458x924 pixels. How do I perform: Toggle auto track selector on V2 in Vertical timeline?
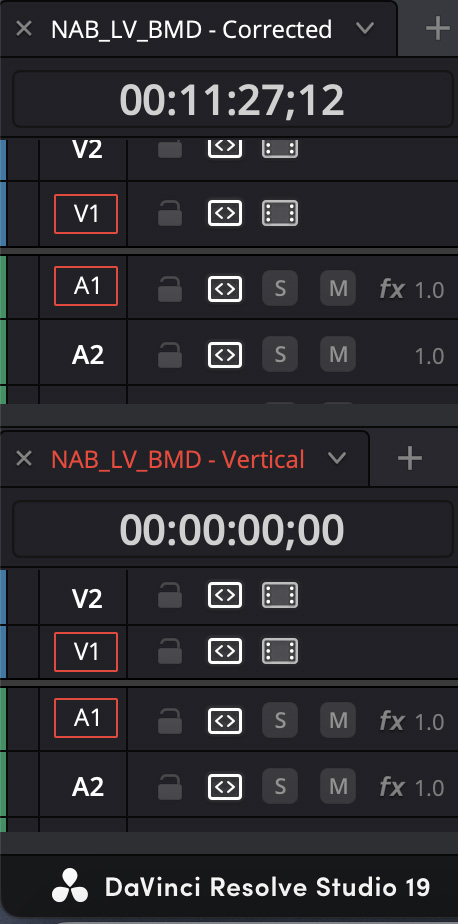(x=225, y=595)
